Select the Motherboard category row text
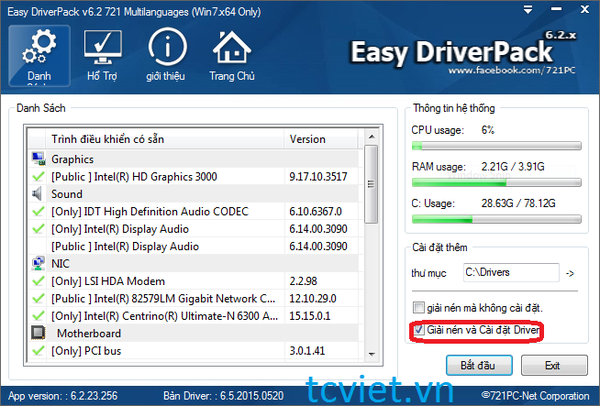Screen dimensions: 600x406 [x=89, y=333]
